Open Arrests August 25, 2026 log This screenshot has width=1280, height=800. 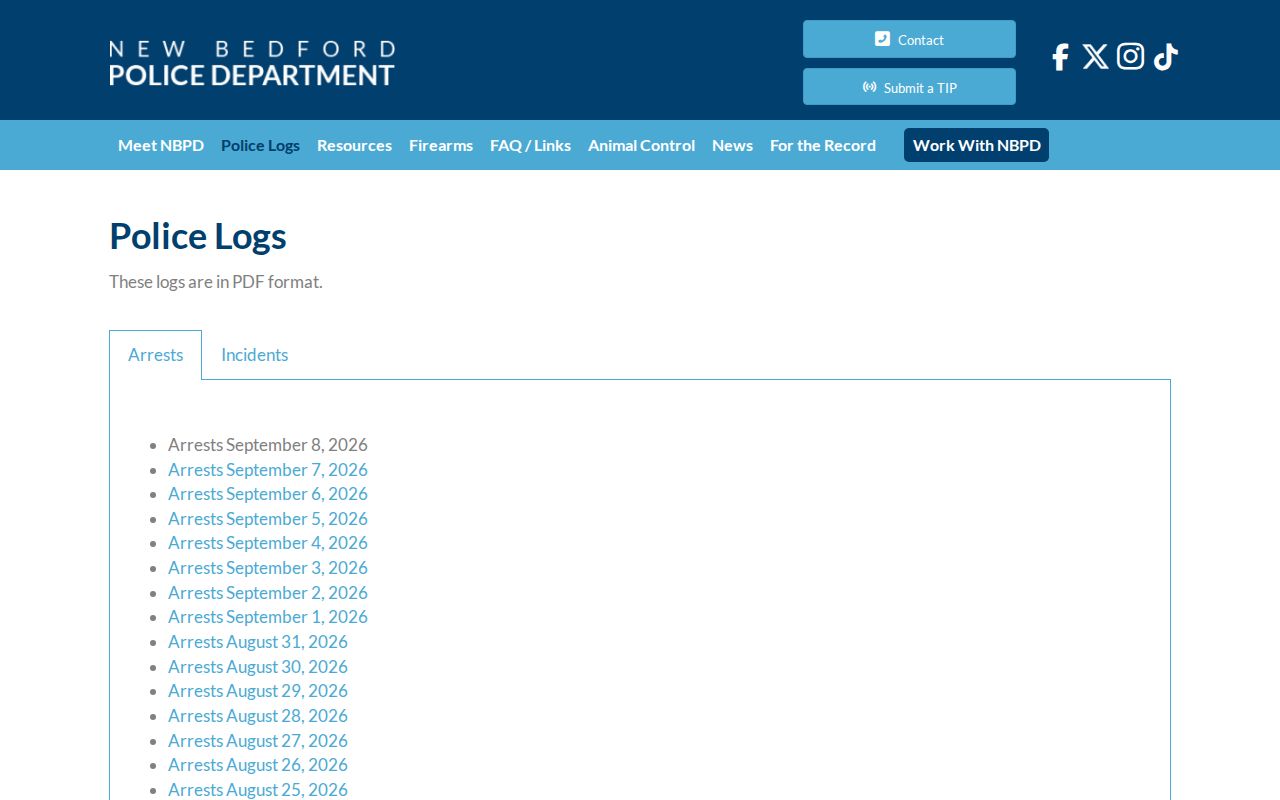click(258, 790)
